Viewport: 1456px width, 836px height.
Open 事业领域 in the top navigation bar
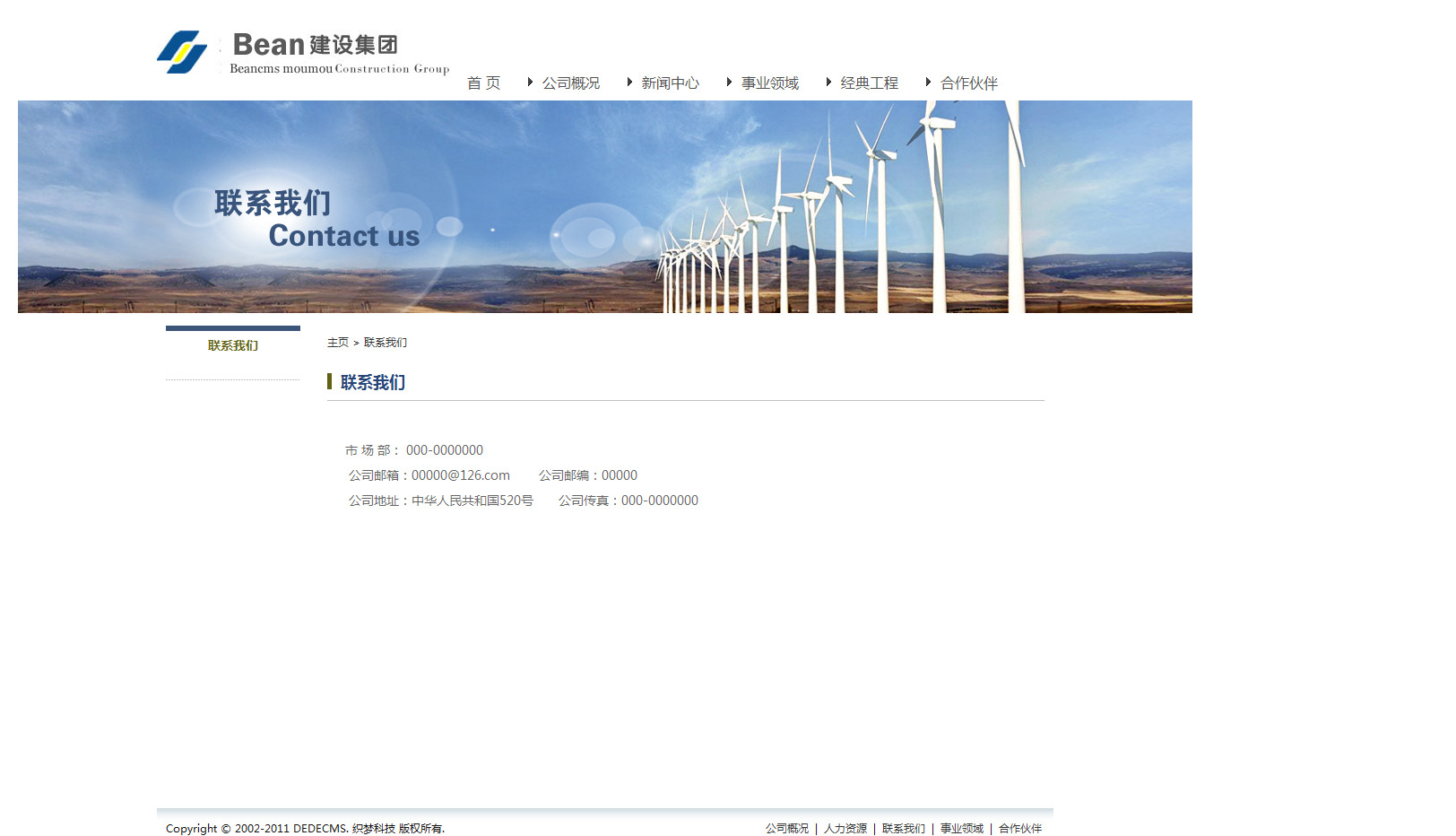[x=769, y=83]
